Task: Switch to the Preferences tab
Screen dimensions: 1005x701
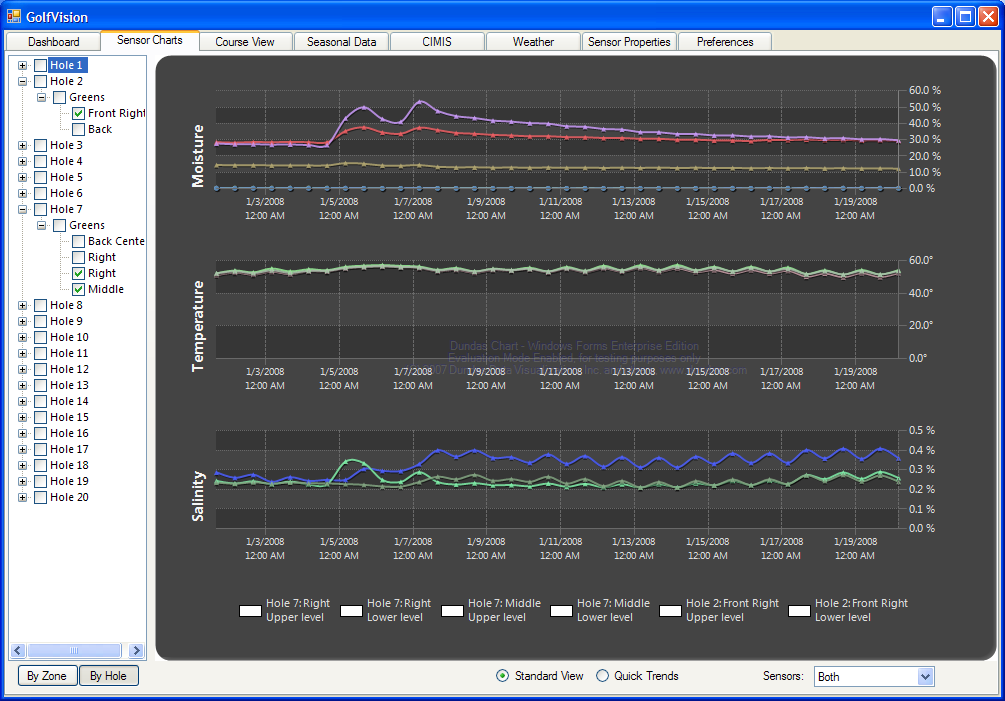Action: (725, 42)
